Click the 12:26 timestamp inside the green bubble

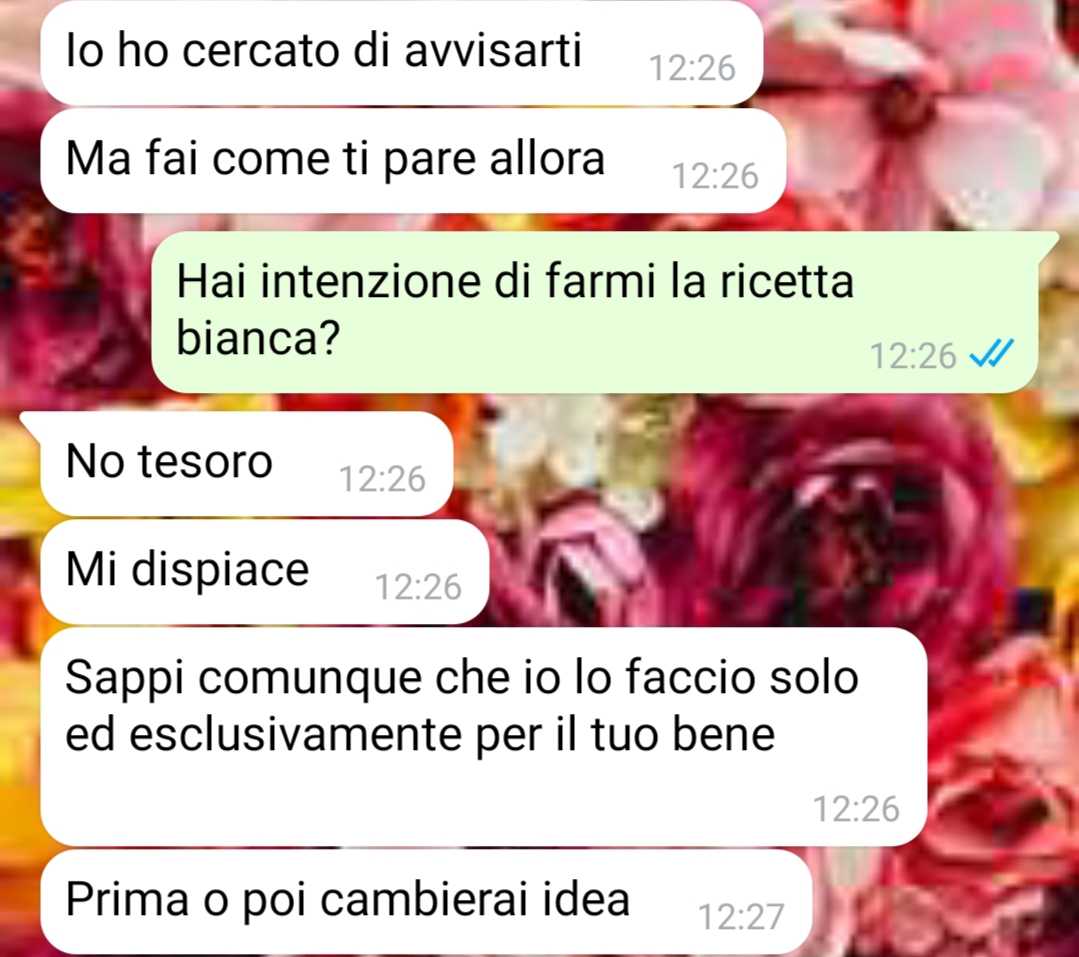tap(913, 356)
